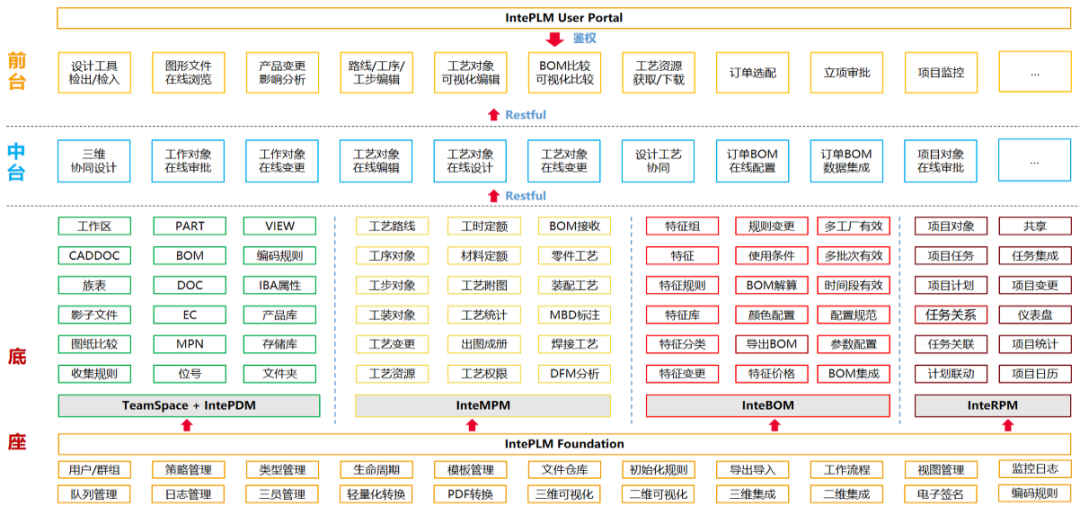This screenshot has width=1080, height=506.
Task: Click the VIEW box
Action: [280, 226]
